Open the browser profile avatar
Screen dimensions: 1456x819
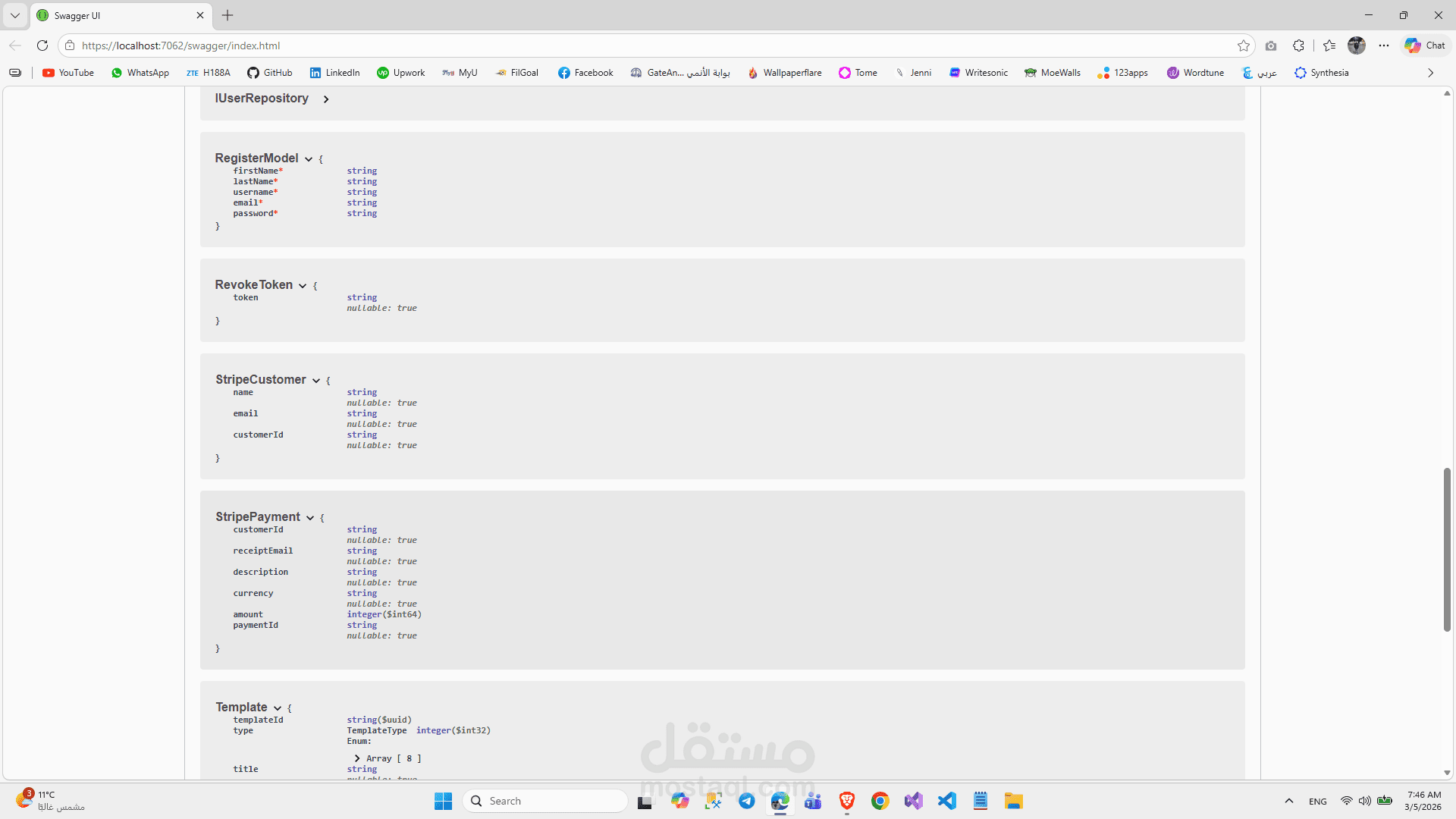[x=1356, y=45]
